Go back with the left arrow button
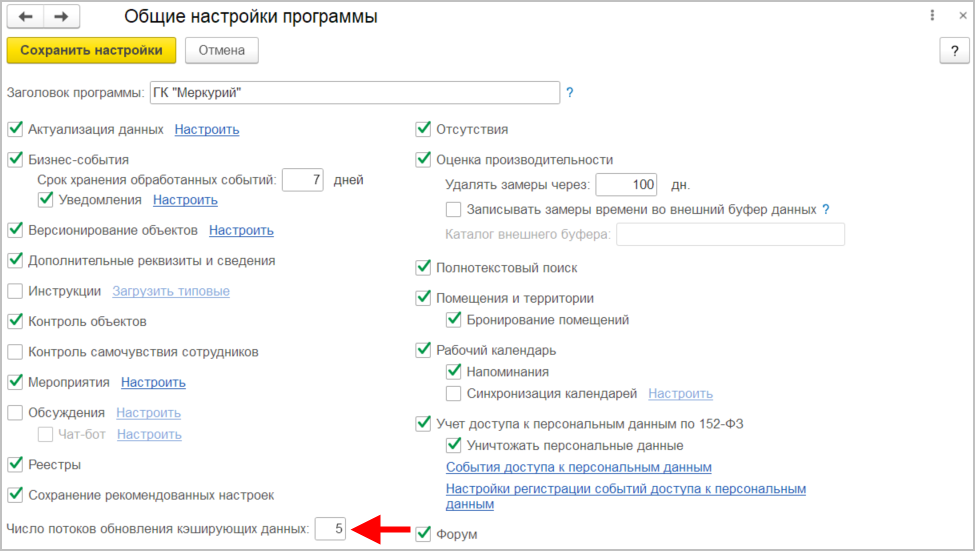Viewport: 975px width, 551px height. (26, 17)
